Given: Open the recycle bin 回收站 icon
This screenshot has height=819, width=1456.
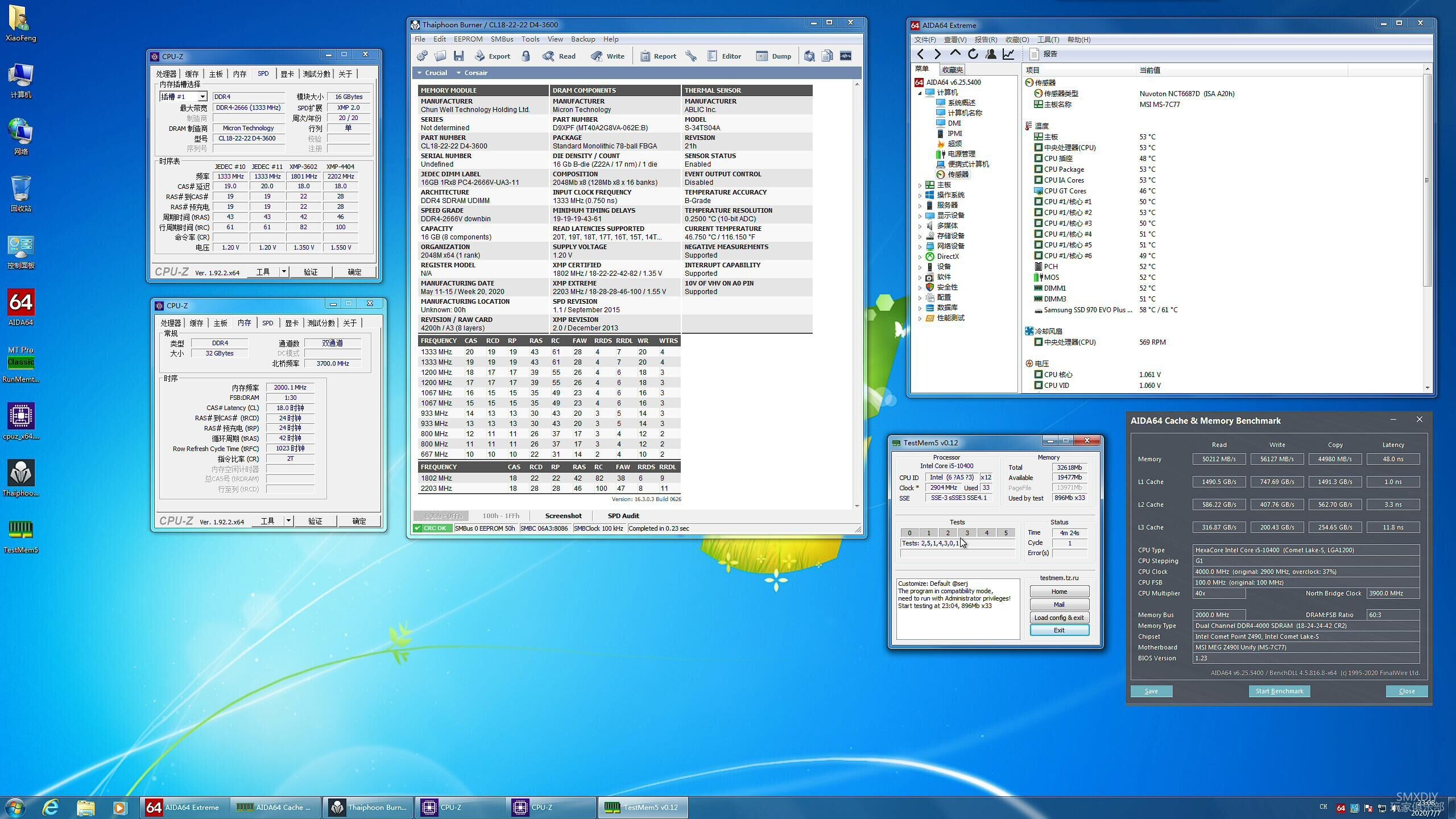Looking at the screenshot, I should point(20,193).
